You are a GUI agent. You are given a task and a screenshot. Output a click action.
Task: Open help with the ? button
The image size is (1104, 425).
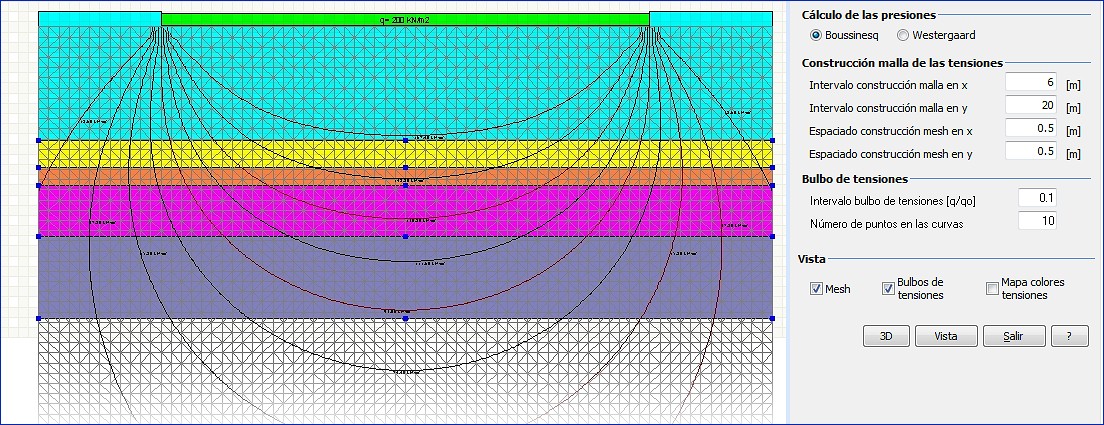pyautogui.click(x=1069, y=336)
